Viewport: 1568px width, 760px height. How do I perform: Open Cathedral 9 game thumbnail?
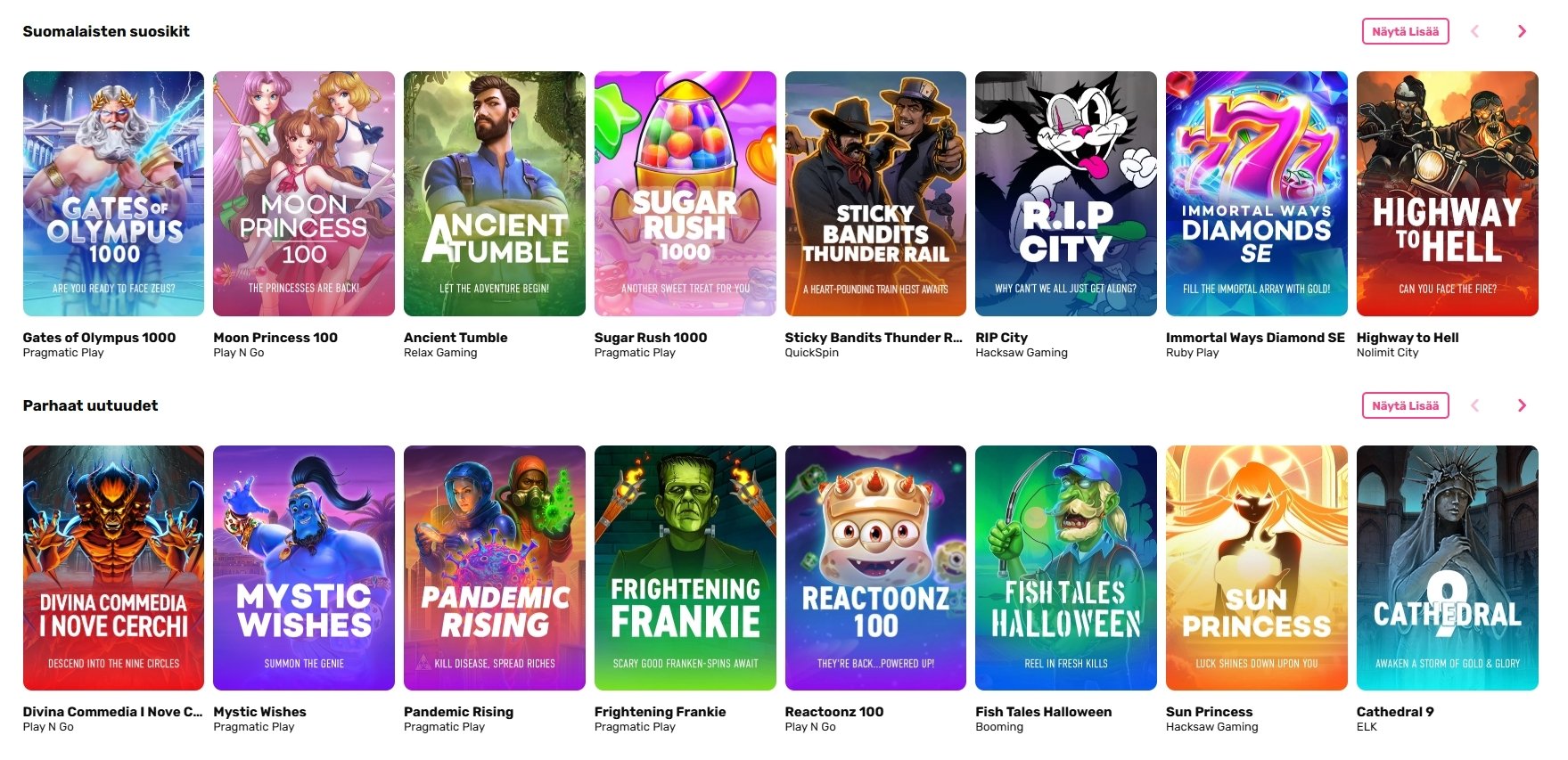pos(1448,568)
